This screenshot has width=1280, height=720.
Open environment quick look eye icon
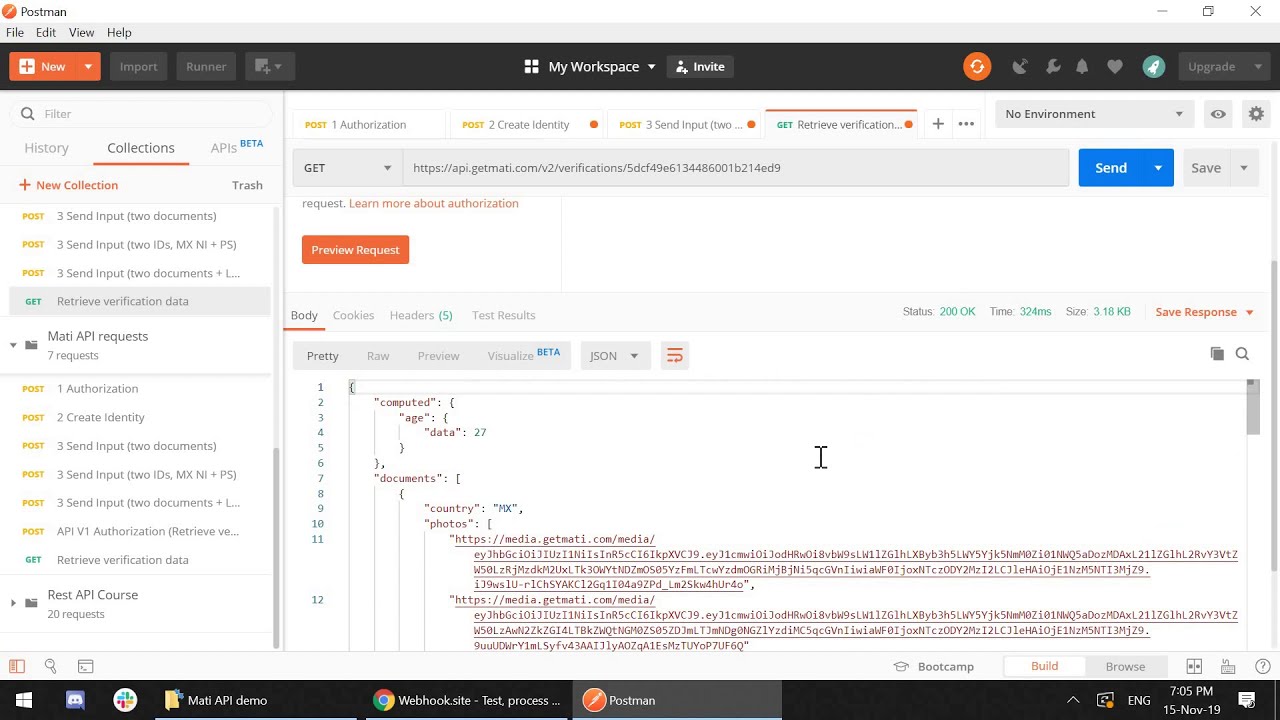click(x=1218, y=114)
